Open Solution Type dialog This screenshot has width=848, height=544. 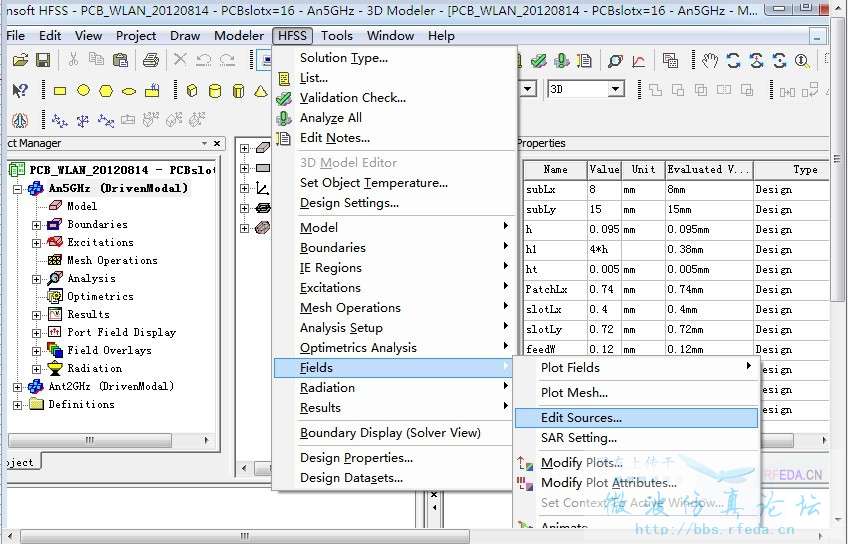point(343,58)
